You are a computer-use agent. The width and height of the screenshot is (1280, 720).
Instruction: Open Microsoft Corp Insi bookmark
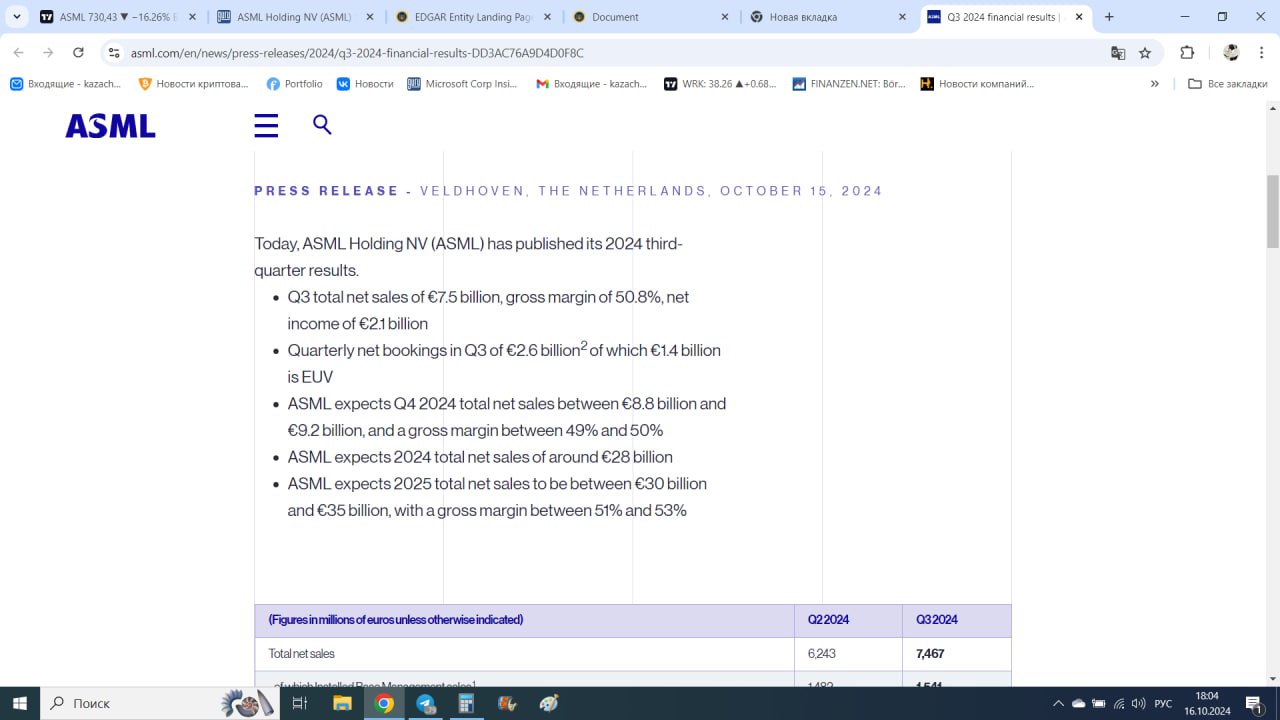[x=462, y=84]
